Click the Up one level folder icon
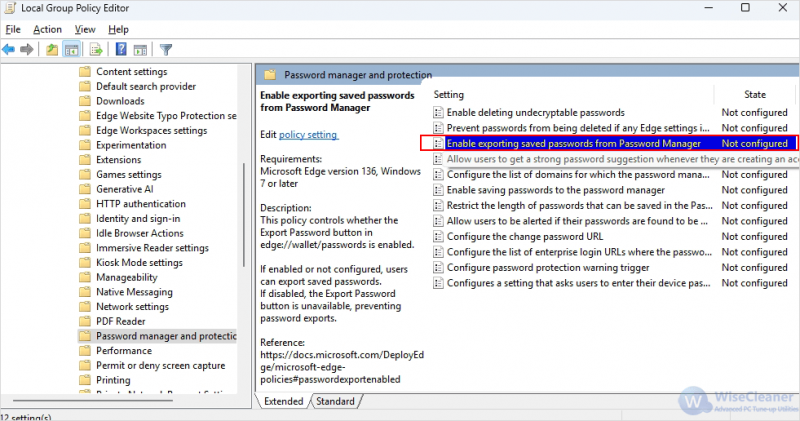 [x=52, y=49]
